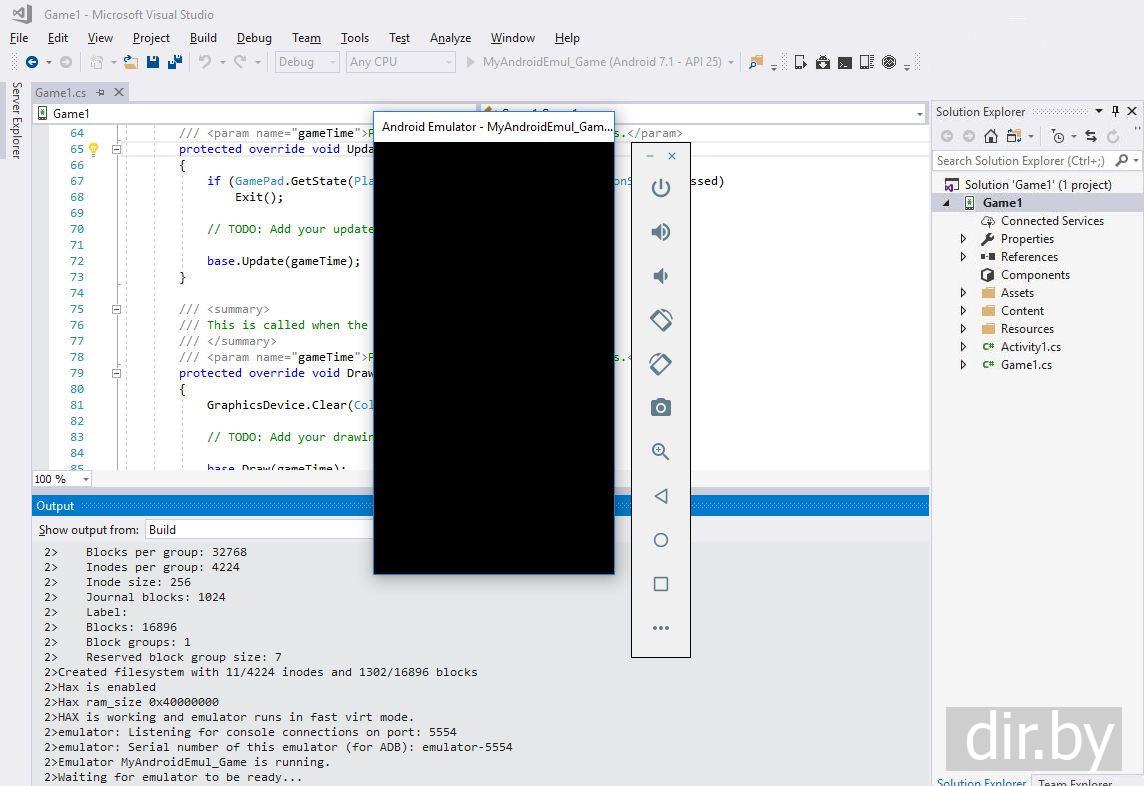Toggle pin on the Game1.cs tab

[x=100, y=93]
